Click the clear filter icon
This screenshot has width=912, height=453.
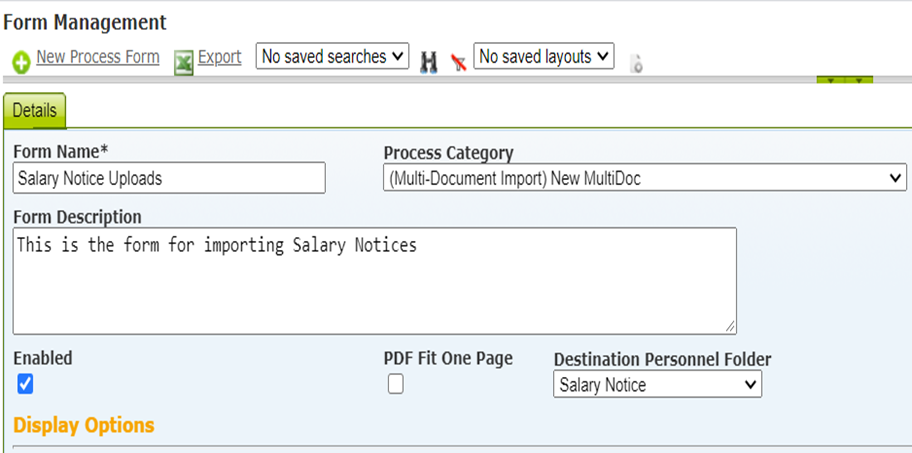click(x=458, y=62)
